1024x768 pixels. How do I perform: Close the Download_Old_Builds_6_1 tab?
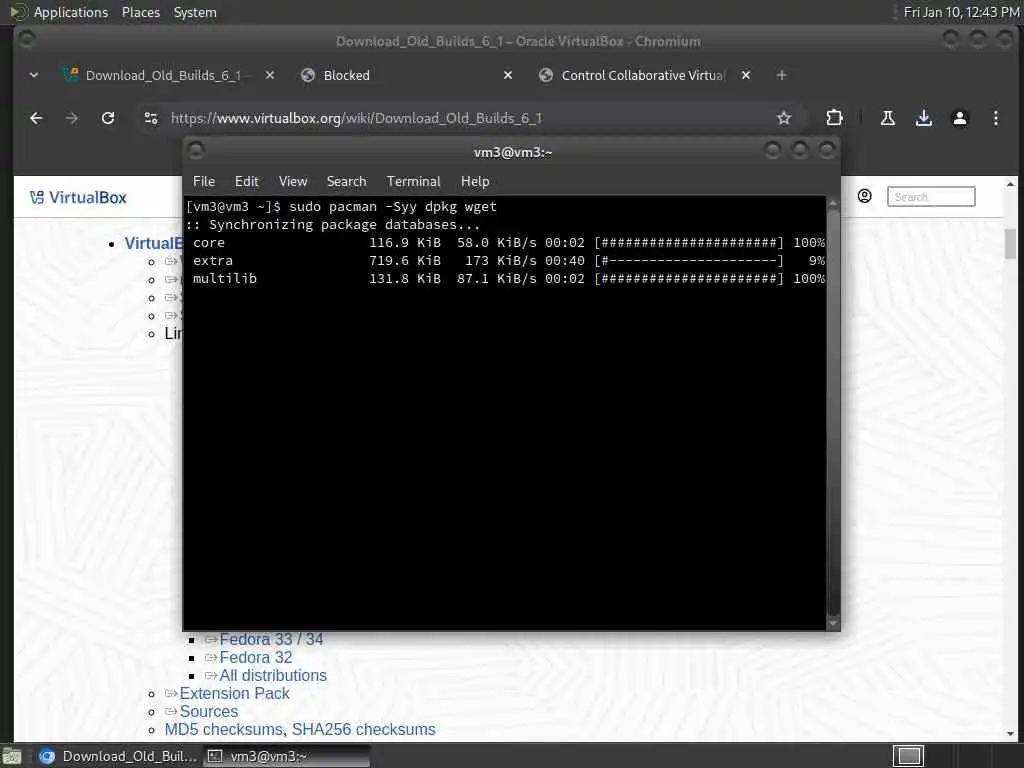tap(270, 75)
